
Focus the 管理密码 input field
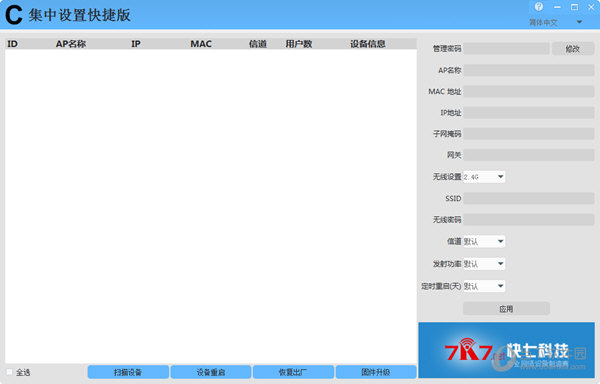tap(506, 49)
